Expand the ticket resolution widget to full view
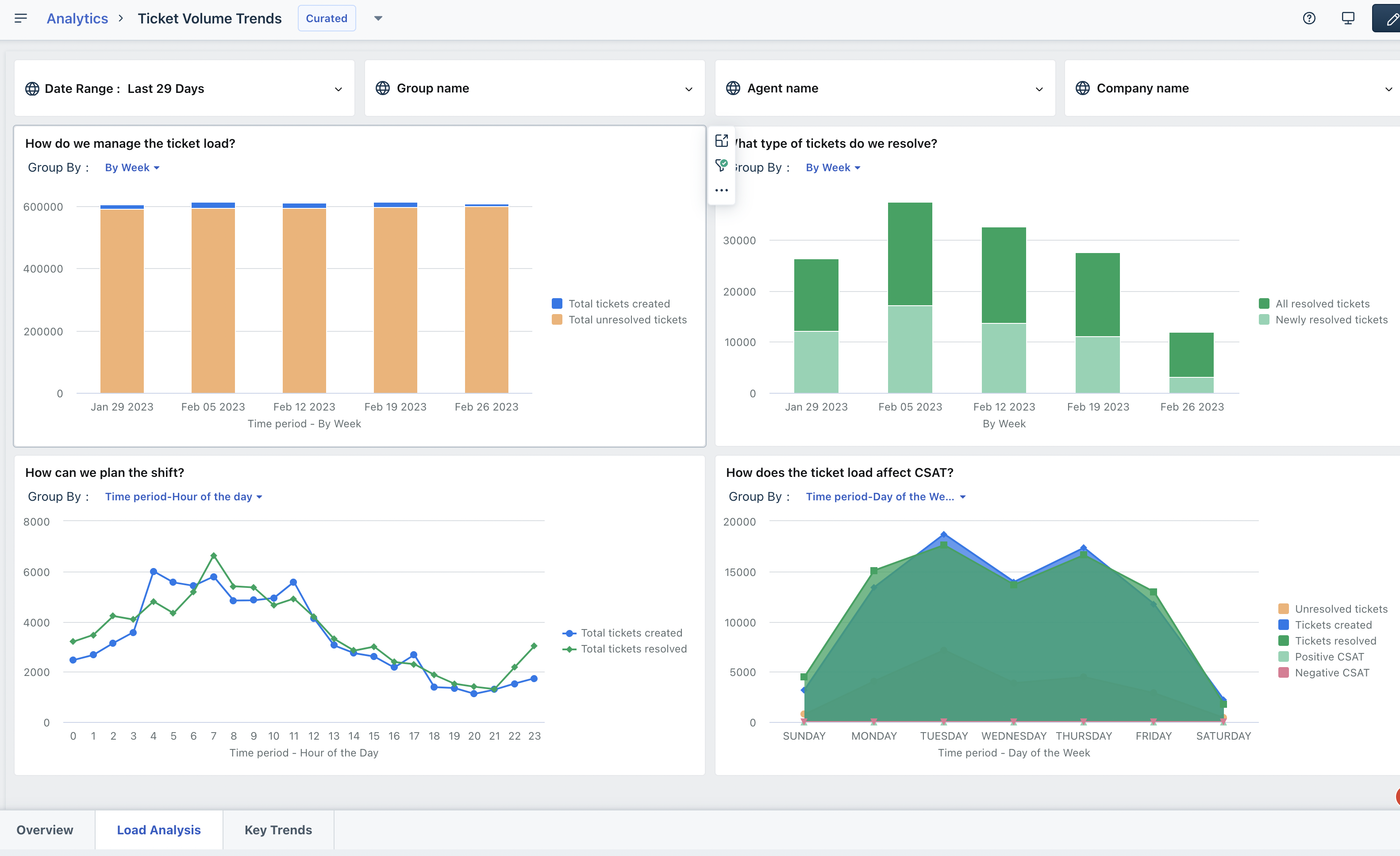This screenshot has width=1400, height=856. tap(722, 140)
